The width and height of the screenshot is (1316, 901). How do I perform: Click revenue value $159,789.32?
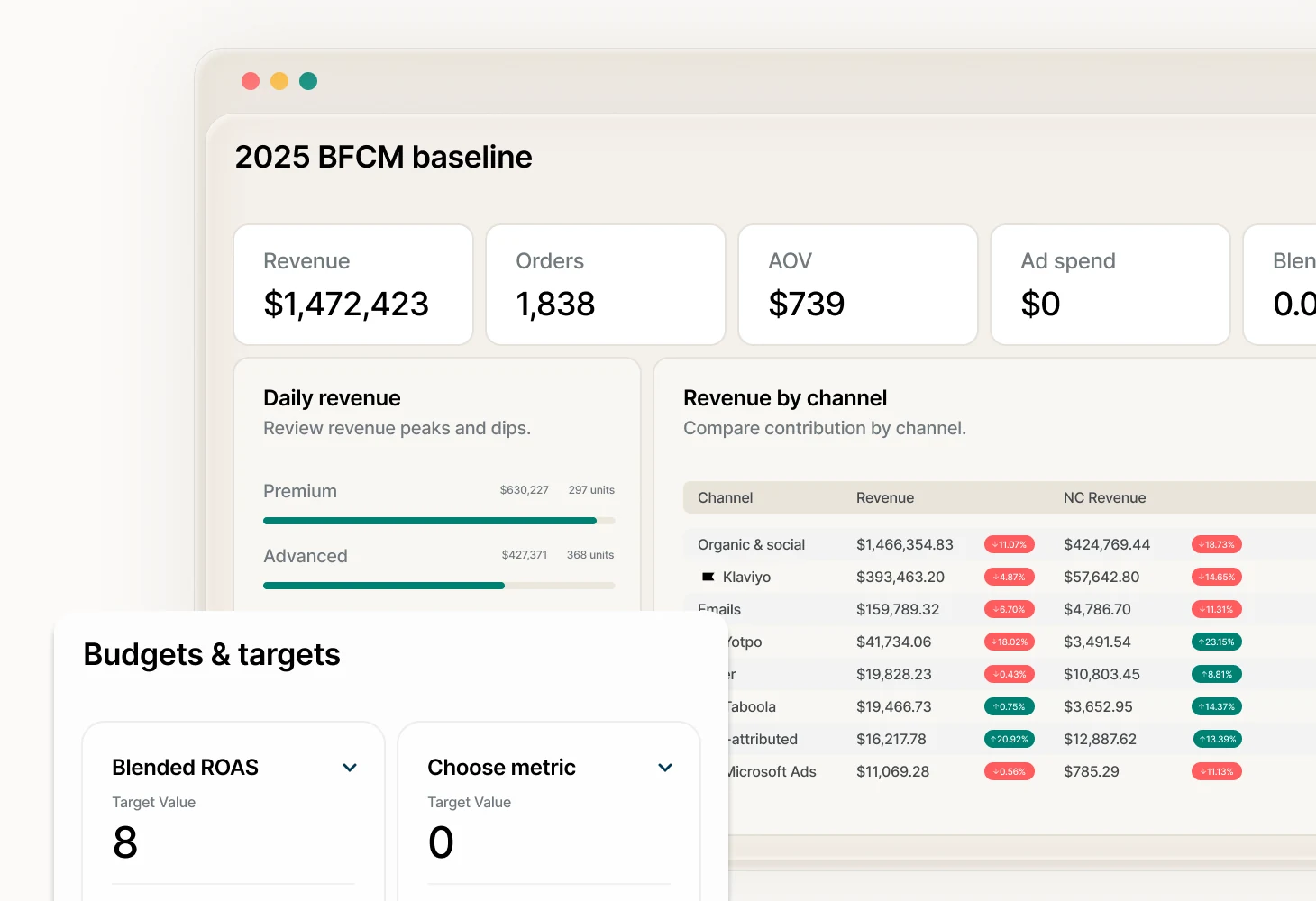(x=898, y=609)
